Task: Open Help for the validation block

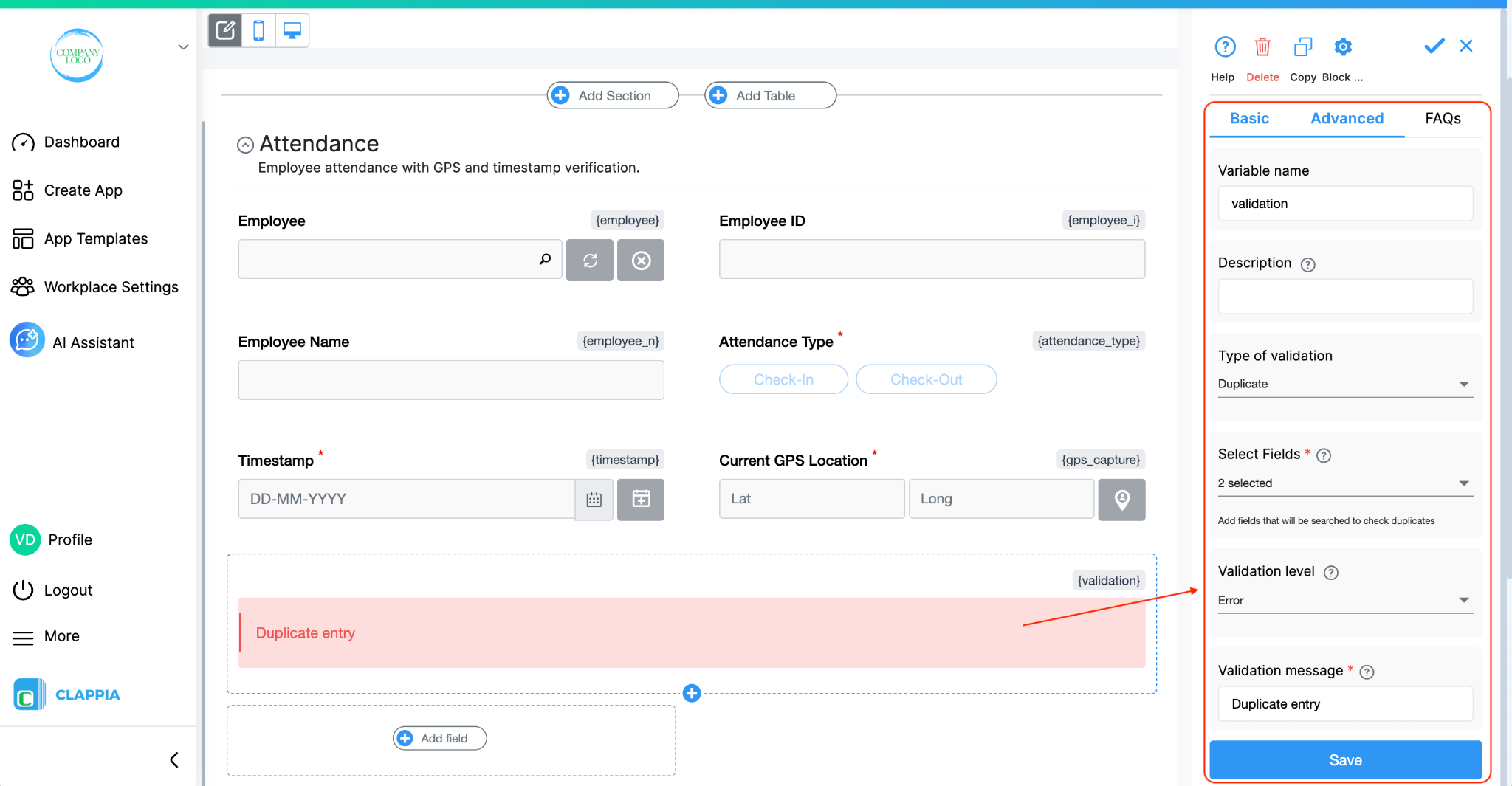Action: point(1224,46)
